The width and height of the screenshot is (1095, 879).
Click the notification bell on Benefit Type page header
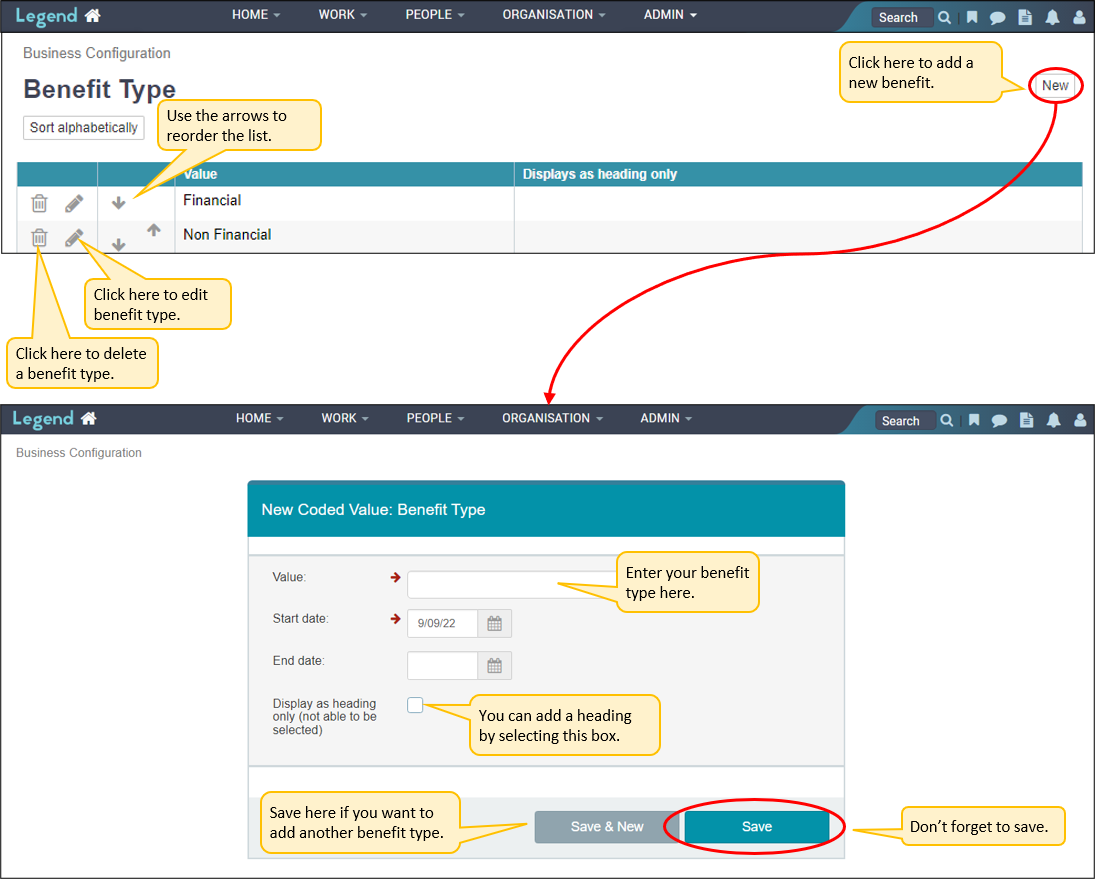point(1052,17)
